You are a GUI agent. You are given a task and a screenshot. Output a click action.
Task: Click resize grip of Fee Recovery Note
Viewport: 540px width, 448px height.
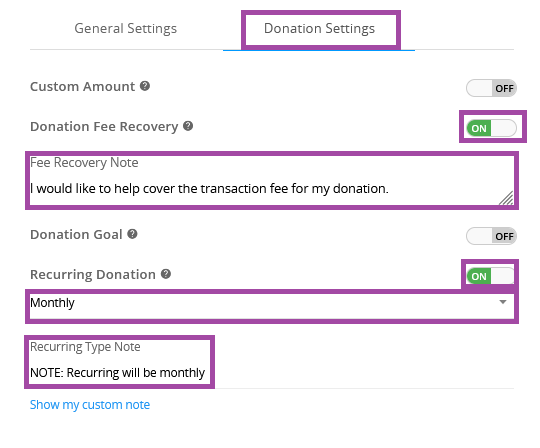[506, 198]
